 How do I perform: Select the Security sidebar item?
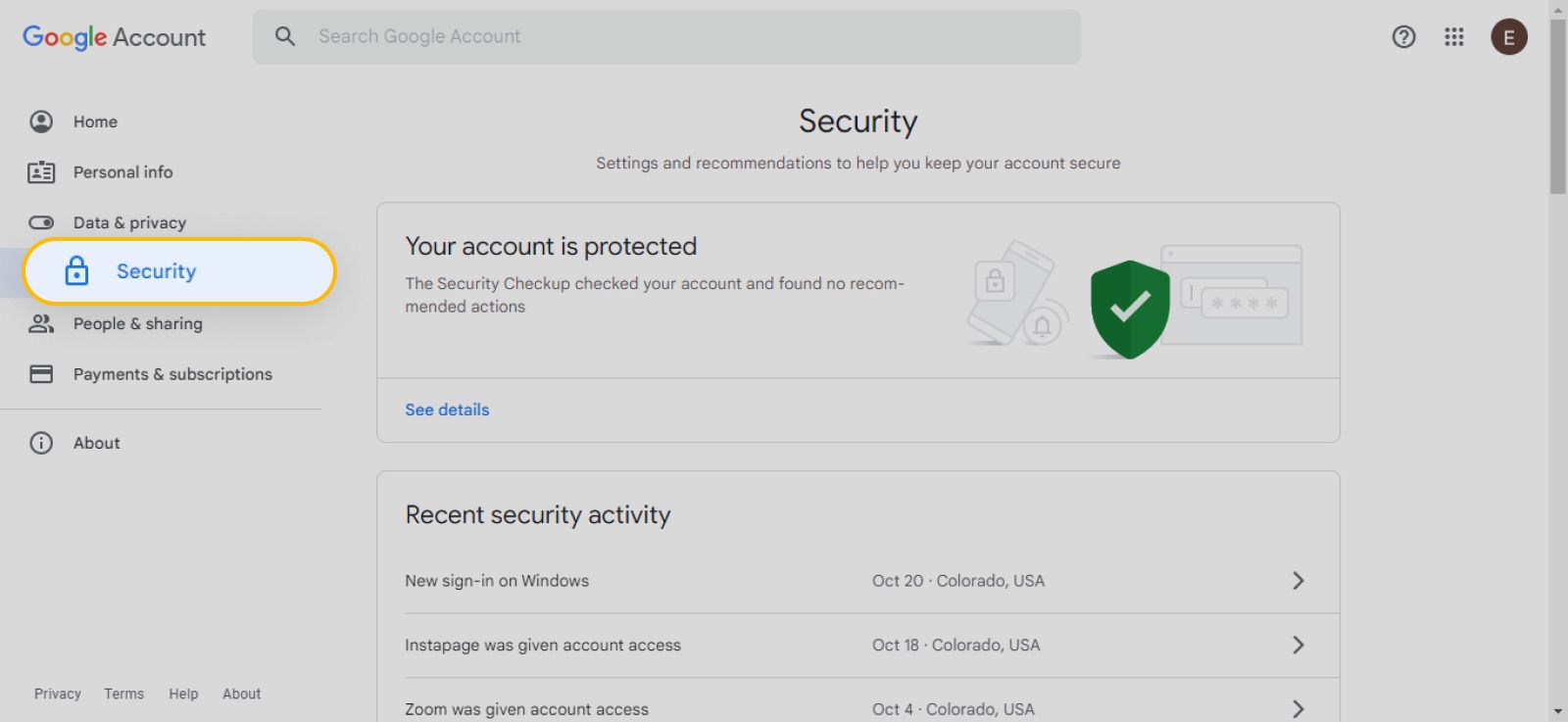[x=157, y=271]
